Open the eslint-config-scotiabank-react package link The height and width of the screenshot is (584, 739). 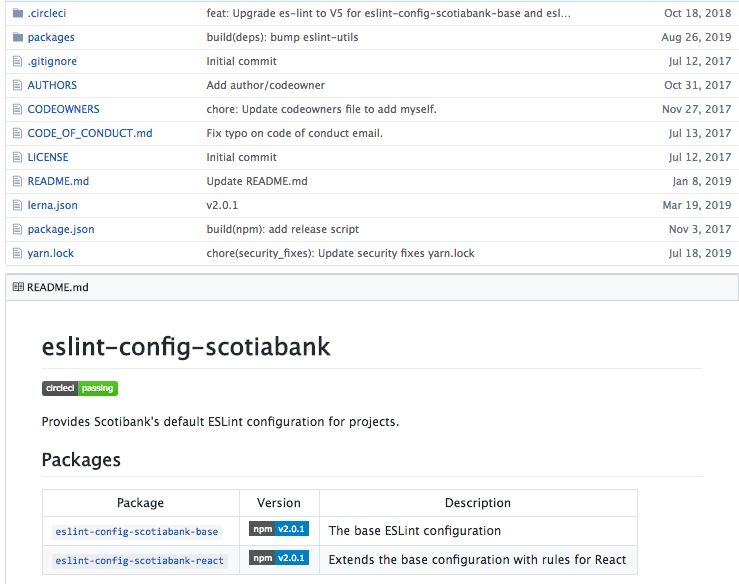tap(140, 560)
